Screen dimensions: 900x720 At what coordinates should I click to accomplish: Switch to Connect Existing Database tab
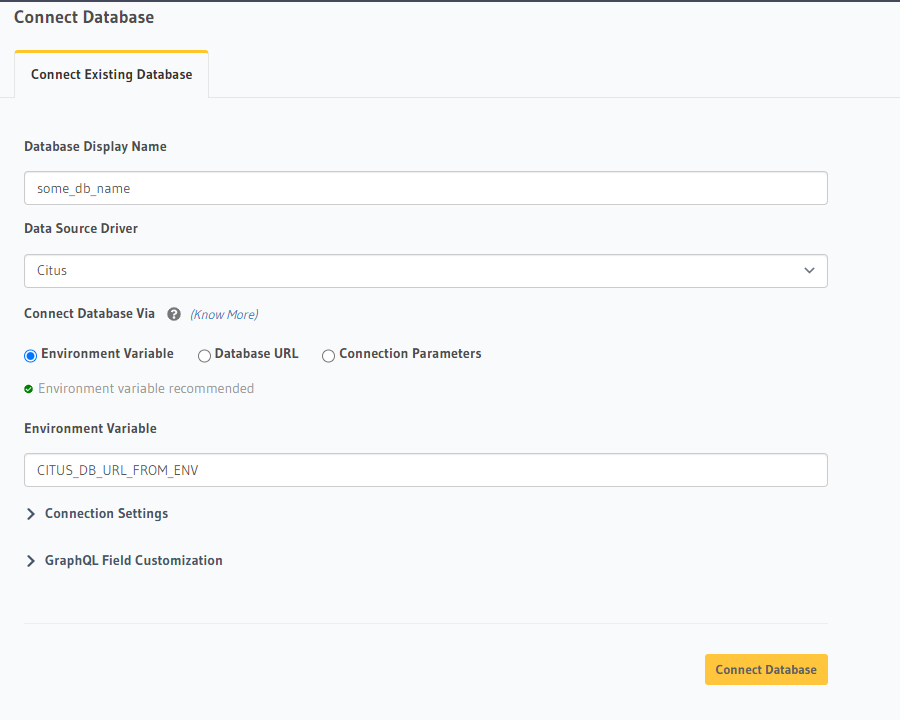[111, 75]
